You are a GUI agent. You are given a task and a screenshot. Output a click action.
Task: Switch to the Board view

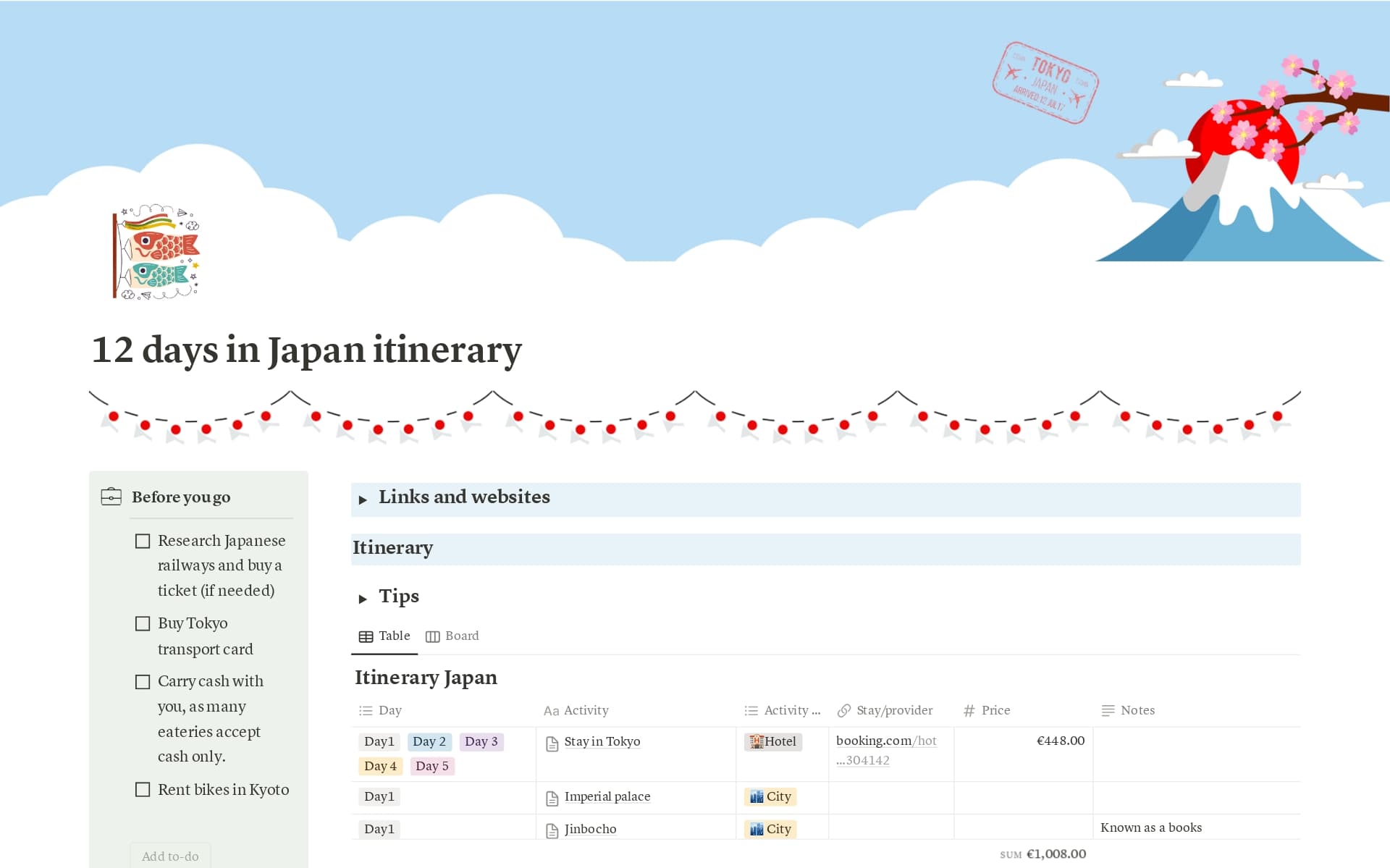coord(461,636)
